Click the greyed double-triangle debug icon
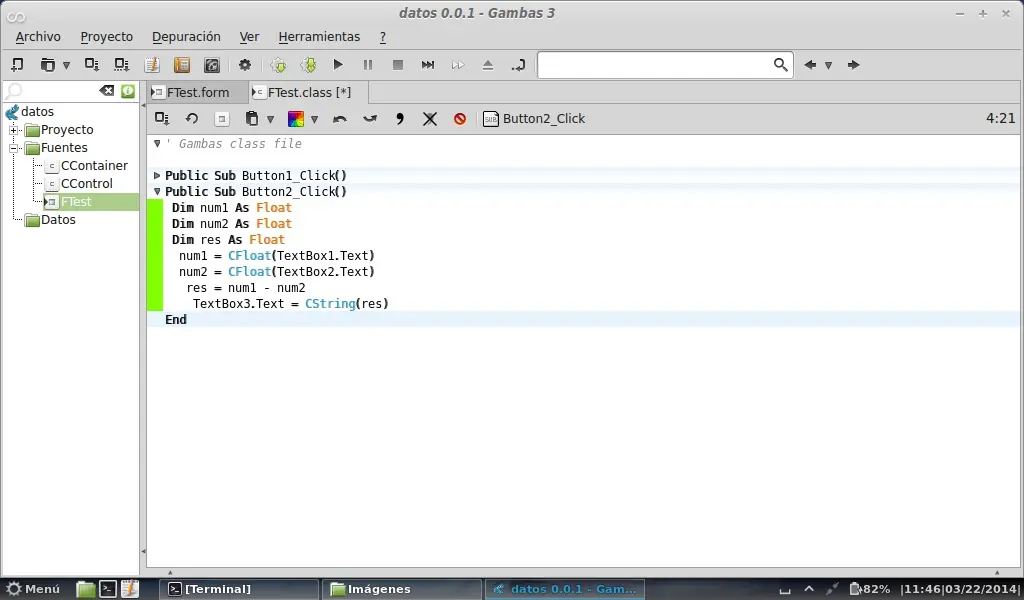This screenshot has height=600, width=1024. pyautogui.click(x=458, y=65)
